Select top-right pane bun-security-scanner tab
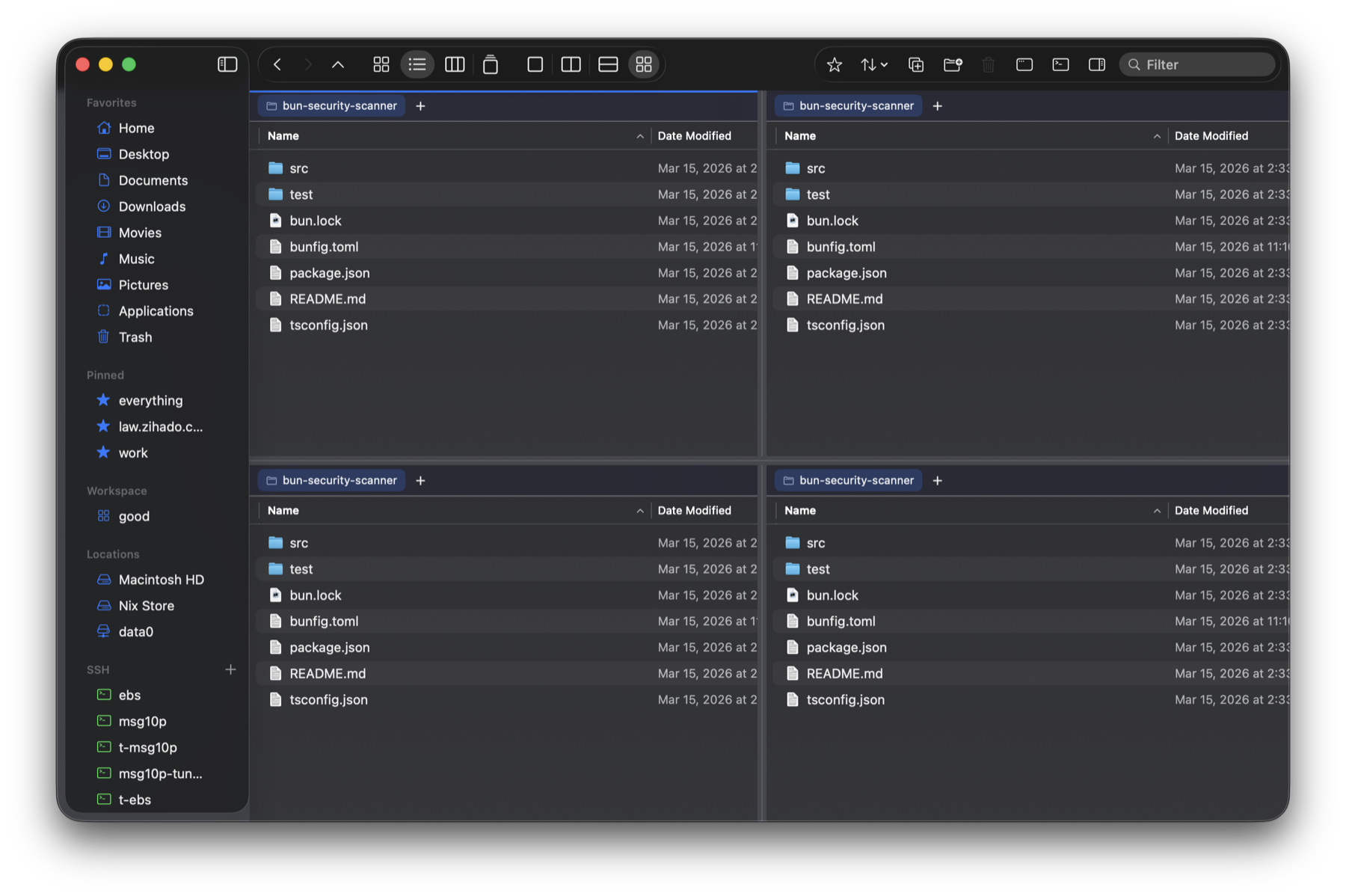This screenshot has width=1346, height=896. pyautogui.click(x=848, y=105)
